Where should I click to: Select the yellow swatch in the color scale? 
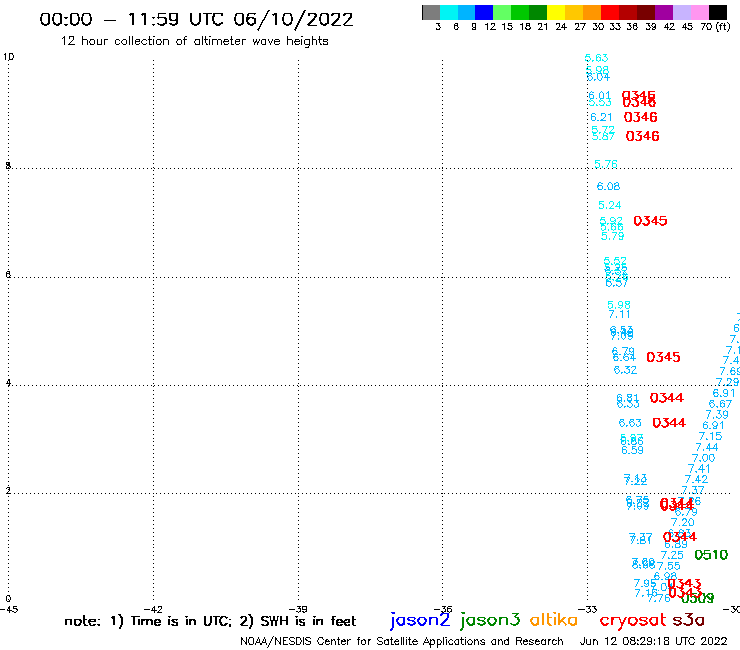click(x=556, y=12)
